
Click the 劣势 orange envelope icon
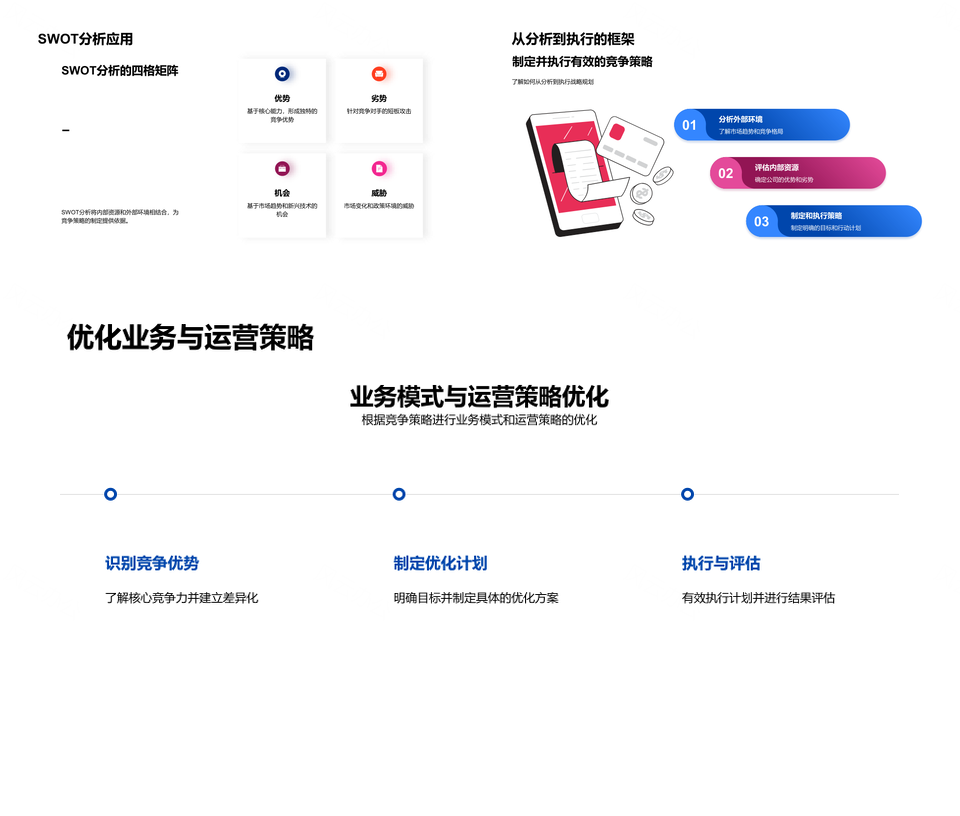tap(379, 74)
